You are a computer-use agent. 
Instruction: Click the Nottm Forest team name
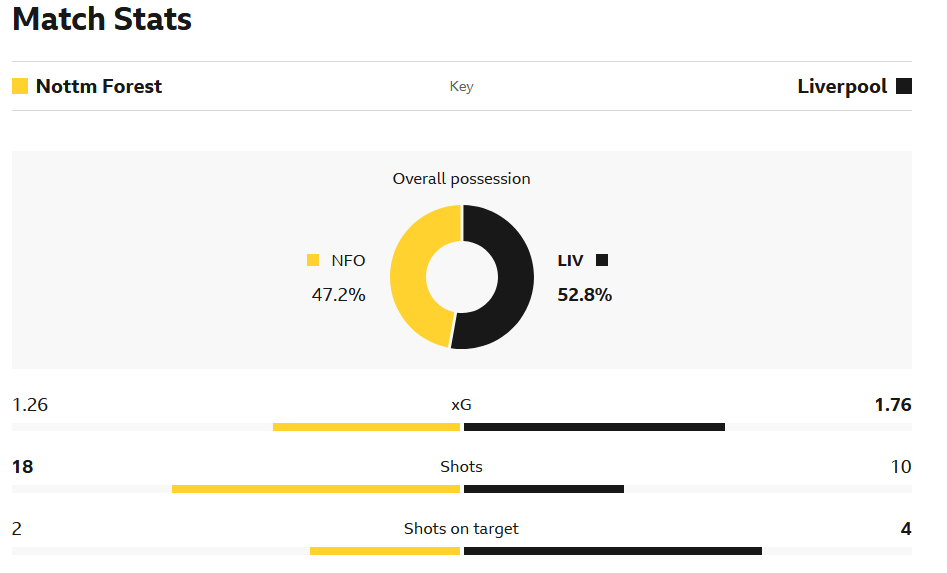[x=99, y=86]
